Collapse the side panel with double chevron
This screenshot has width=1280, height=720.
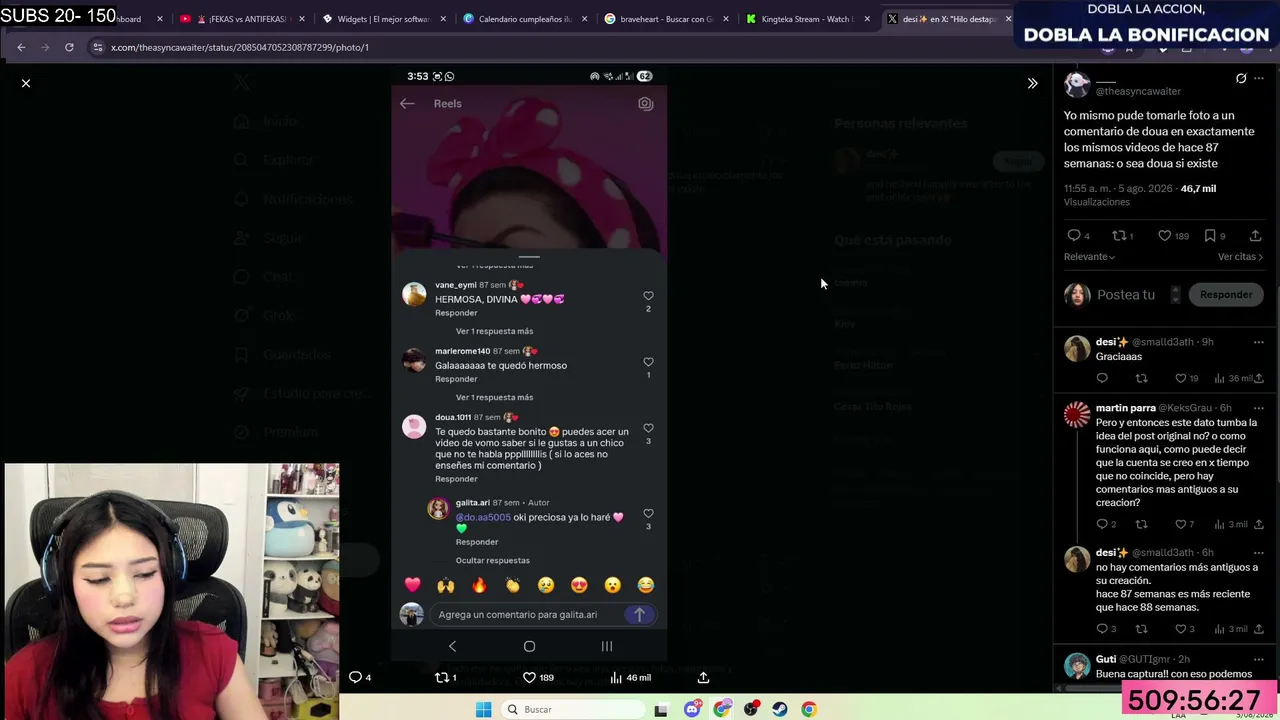tap(1032, 83)
